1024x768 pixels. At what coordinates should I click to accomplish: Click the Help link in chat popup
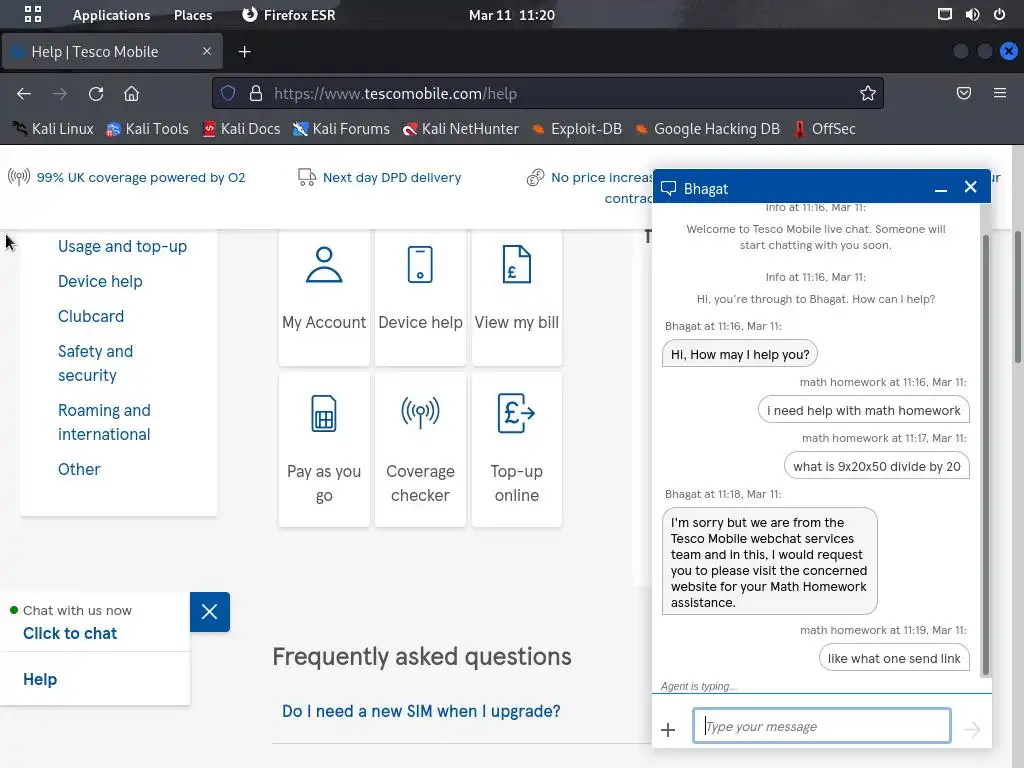tap(40, 679)
